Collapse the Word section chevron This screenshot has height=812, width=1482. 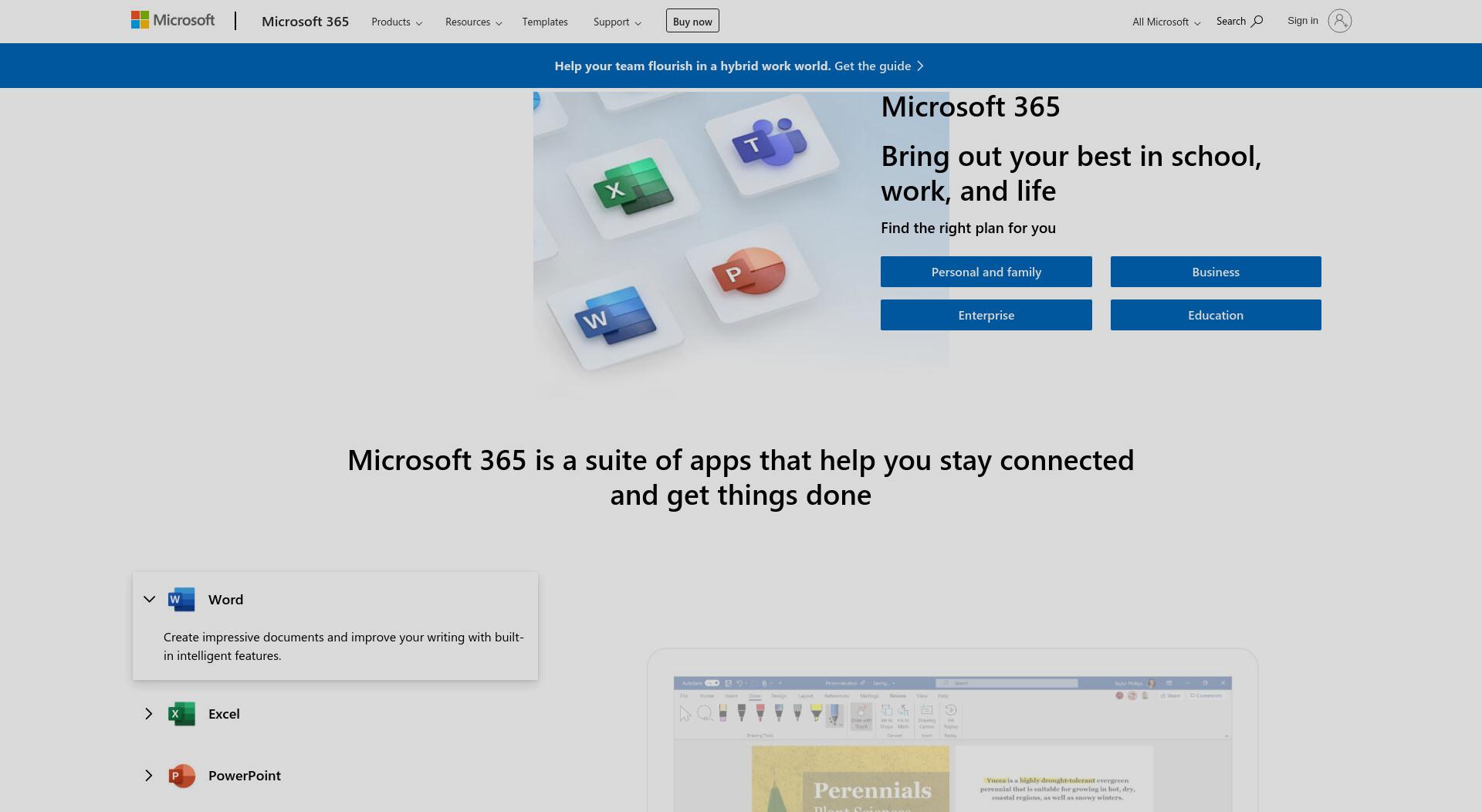[149, 599]
